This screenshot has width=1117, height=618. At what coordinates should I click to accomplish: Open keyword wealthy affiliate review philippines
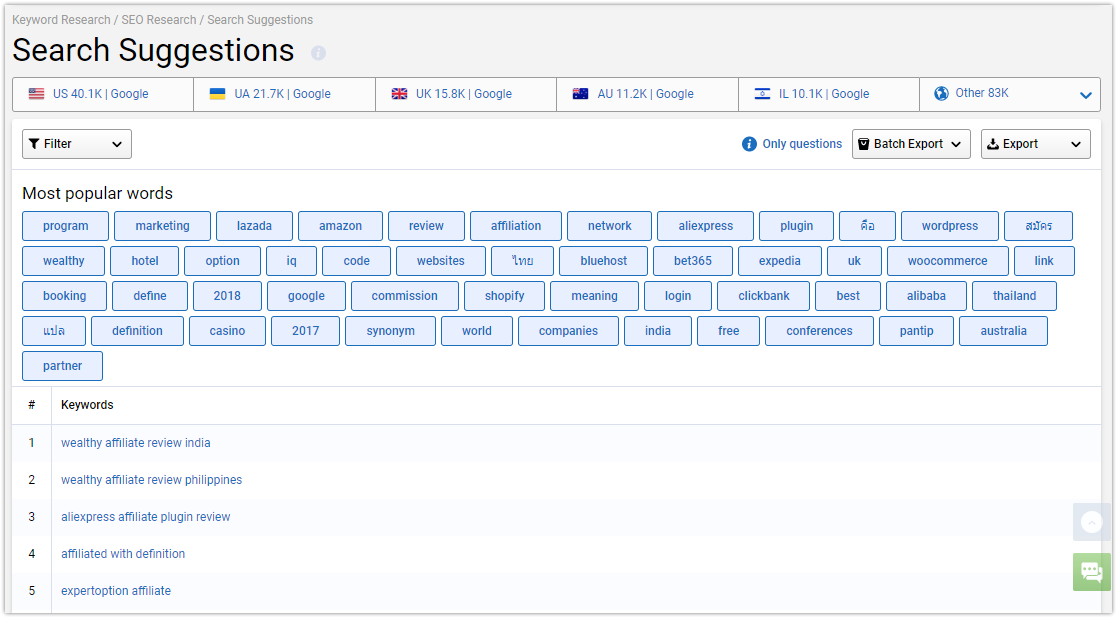point(151,480)
